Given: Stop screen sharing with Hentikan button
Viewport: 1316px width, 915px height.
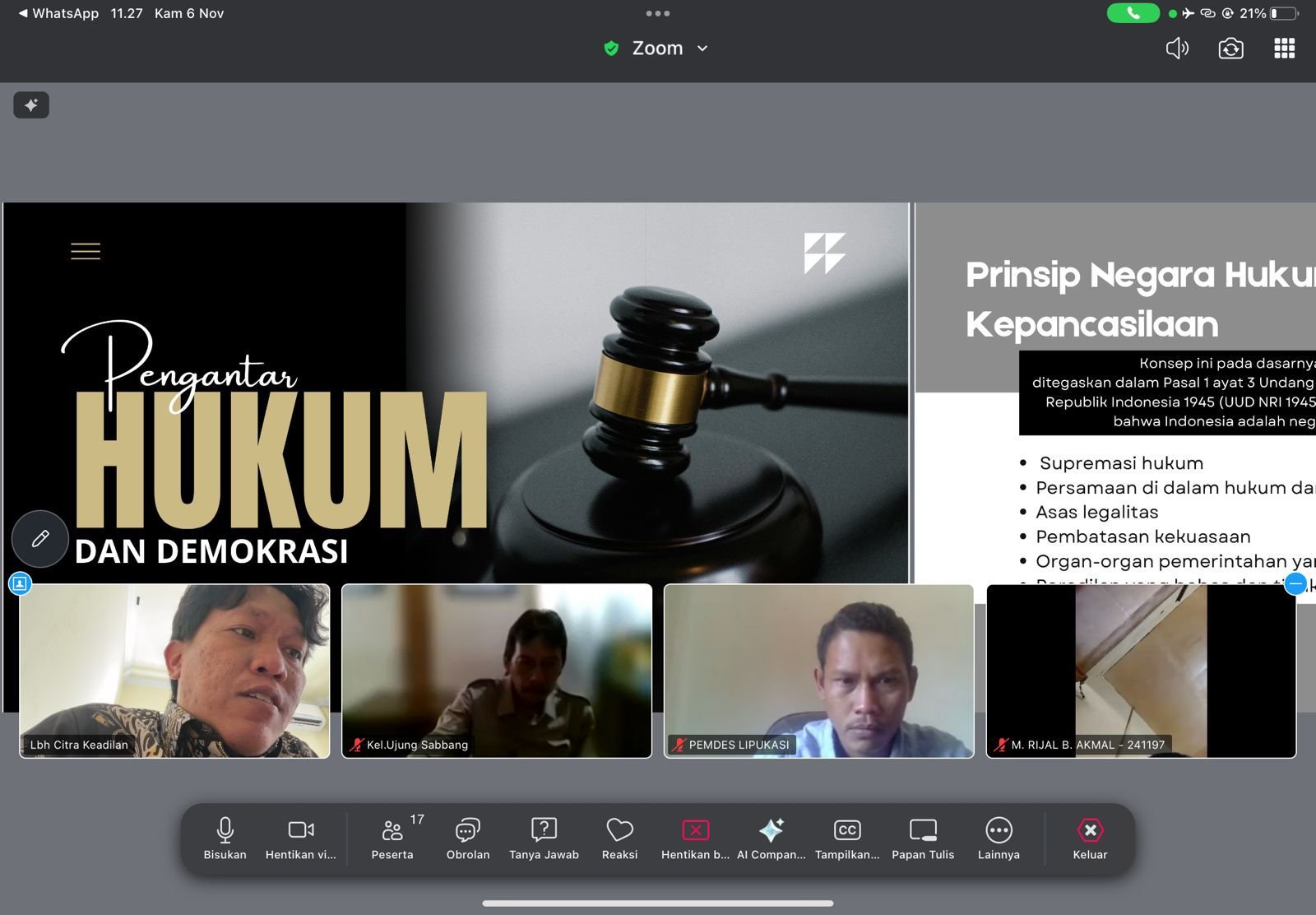Looking at the screenshot, I should [695, 838].
